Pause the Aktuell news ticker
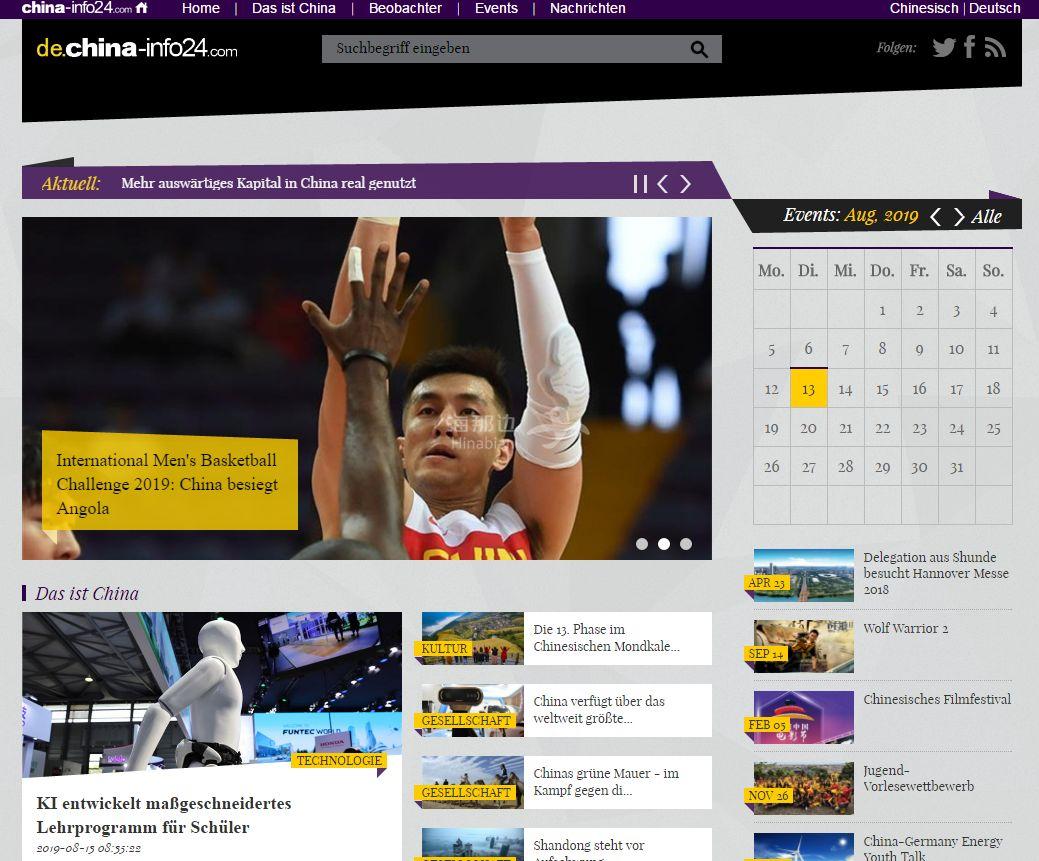Screen dimensions: 1039x861 click(640, 184)
